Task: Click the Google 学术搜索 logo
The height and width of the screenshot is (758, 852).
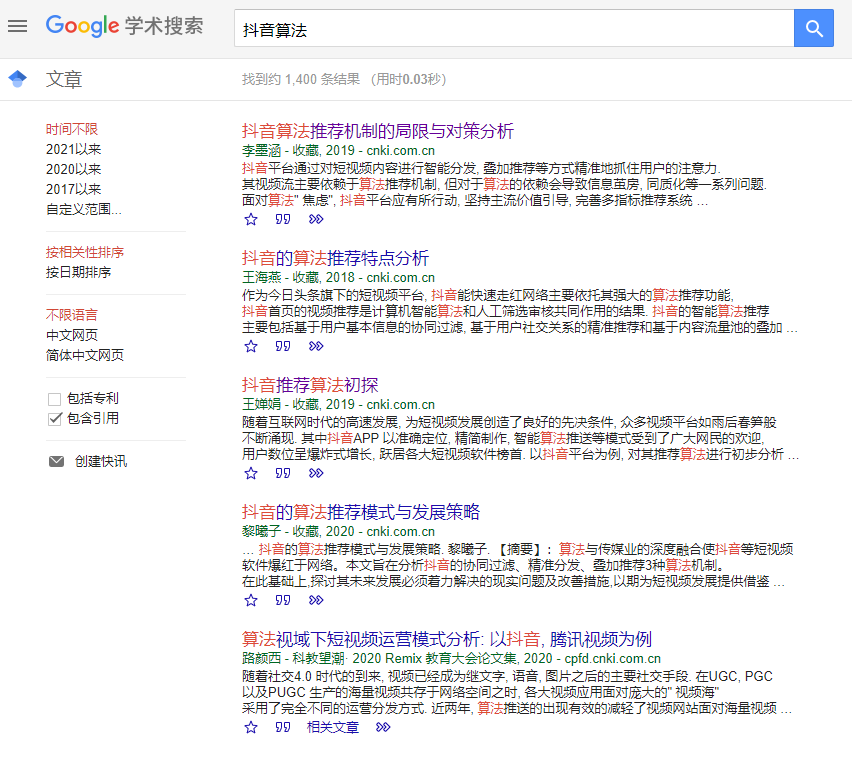Action: coord(124,26)
